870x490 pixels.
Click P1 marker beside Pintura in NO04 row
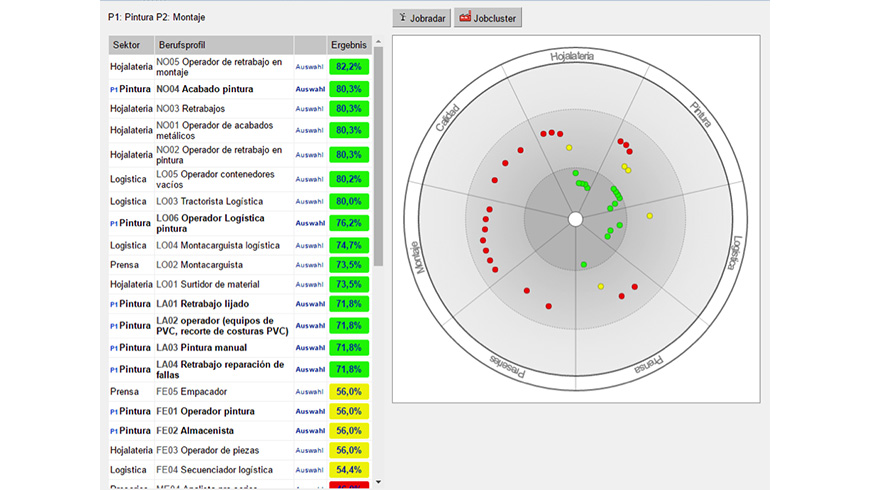(x=114, y=89)
